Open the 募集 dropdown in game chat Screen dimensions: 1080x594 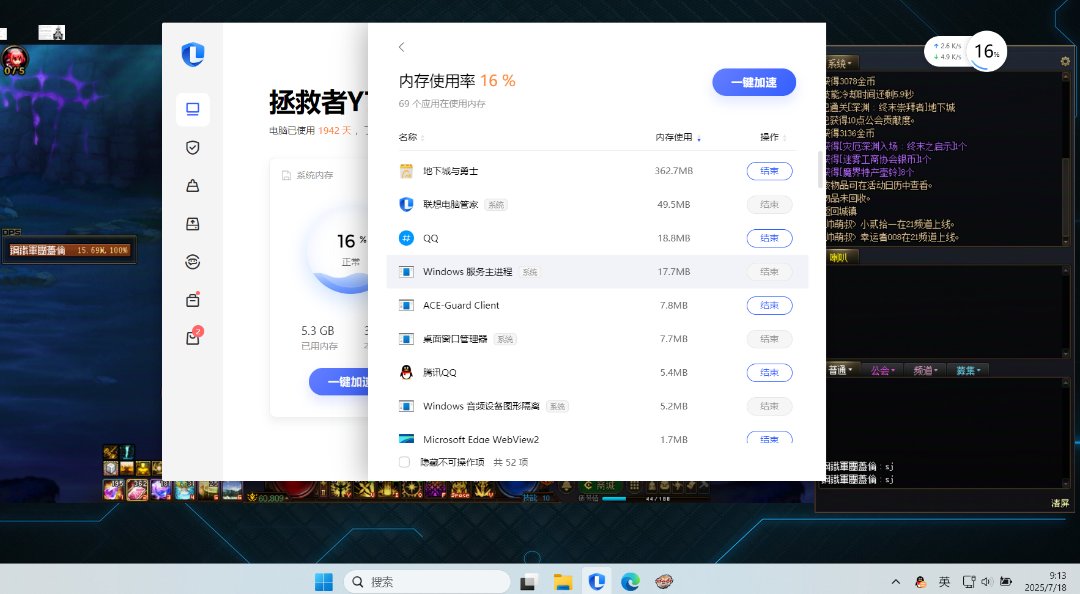(968, 370)
